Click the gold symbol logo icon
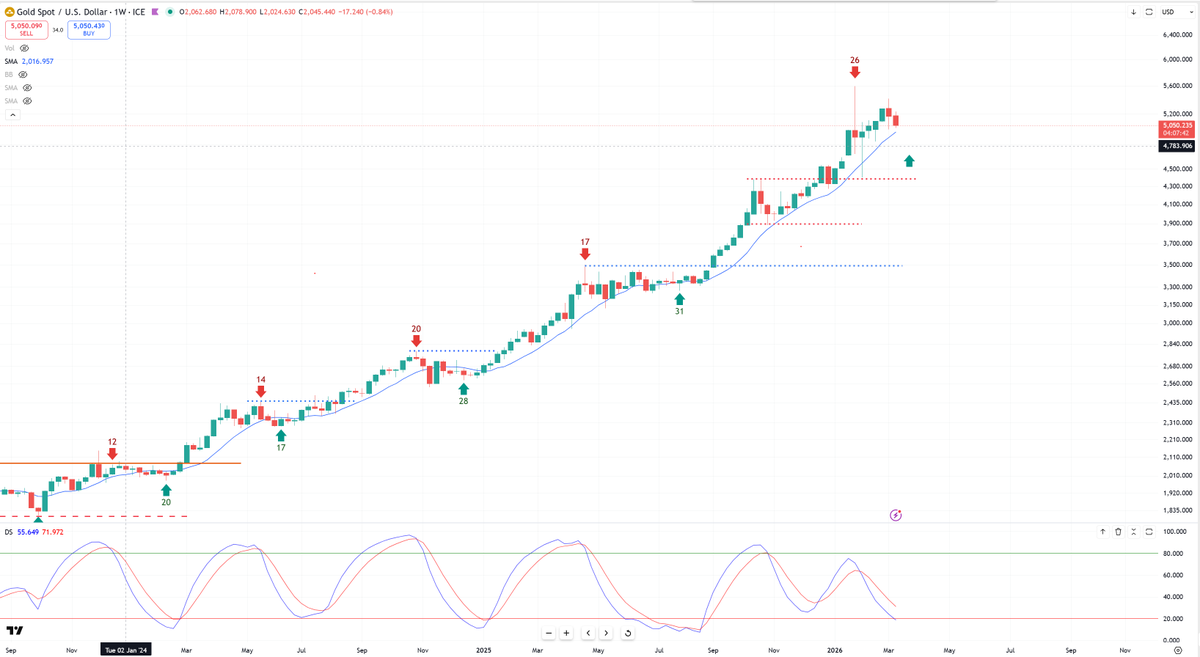Screen dimensions: 1200x657 9,12
